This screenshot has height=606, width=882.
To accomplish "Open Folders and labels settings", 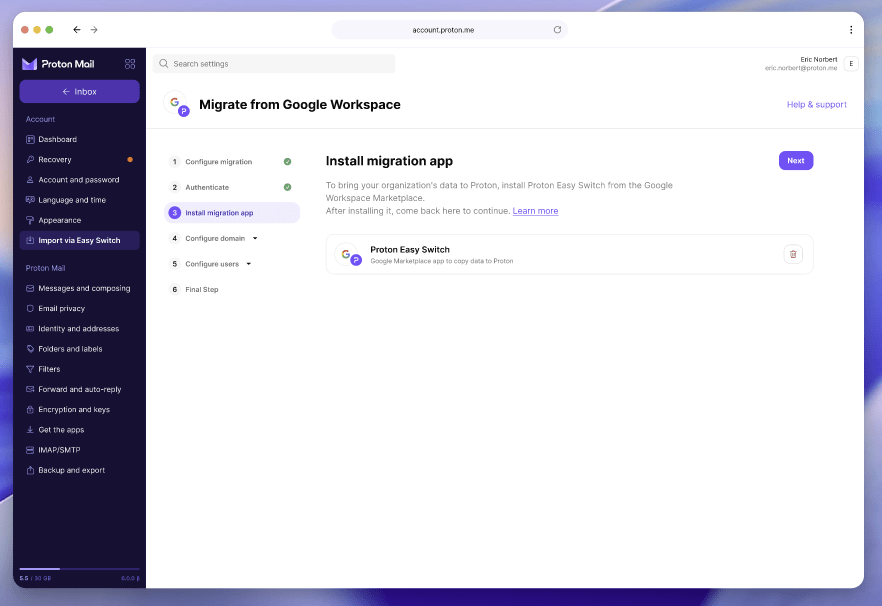I will [x=79, y=349].
